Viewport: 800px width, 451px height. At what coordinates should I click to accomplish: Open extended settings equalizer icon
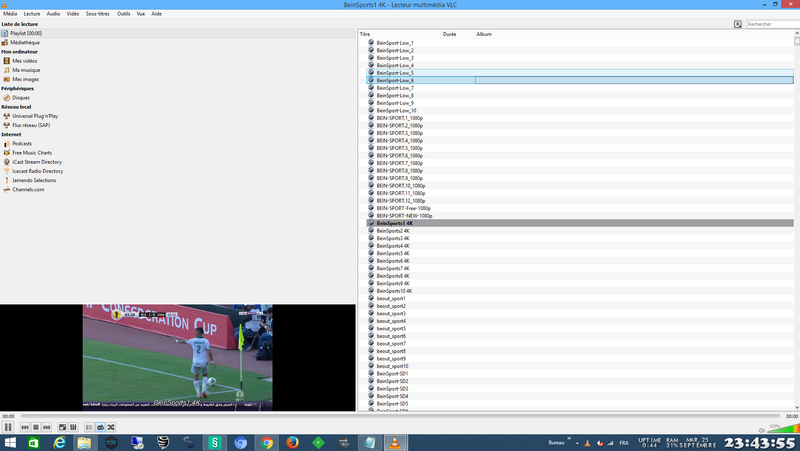(x=73, y=427)
